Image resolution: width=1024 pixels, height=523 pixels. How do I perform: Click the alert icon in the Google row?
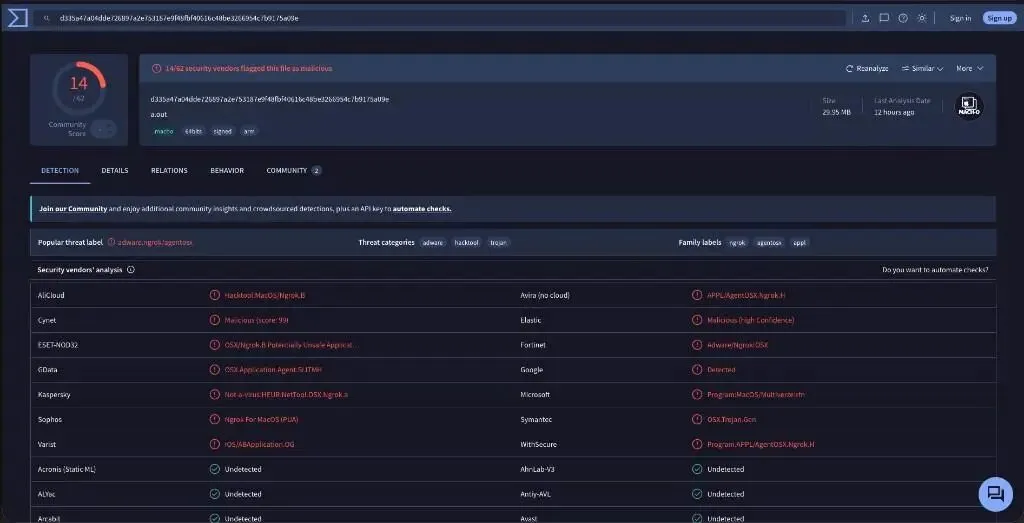(697, 370)
